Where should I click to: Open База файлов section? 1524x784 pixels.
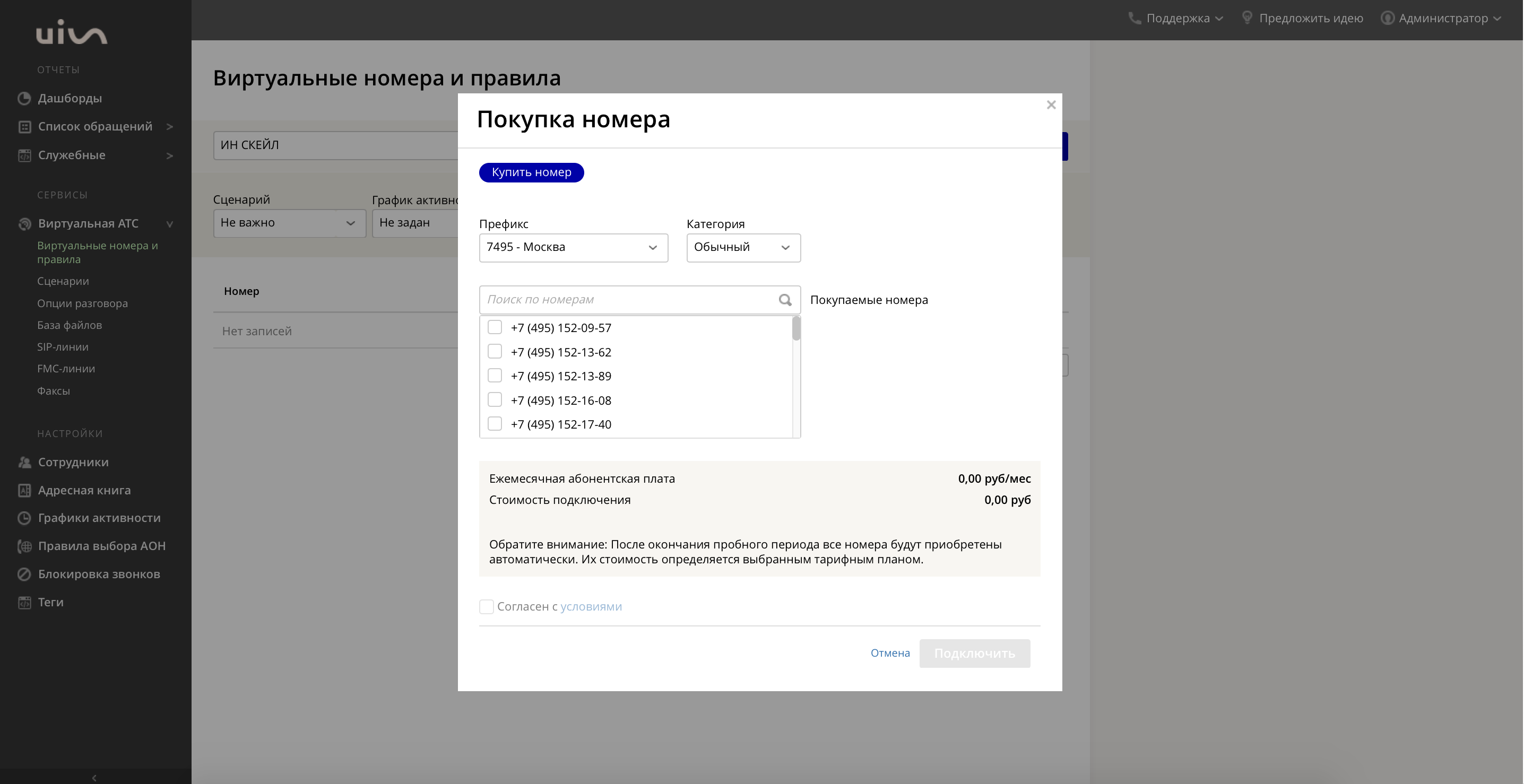[x=69, y=325]
